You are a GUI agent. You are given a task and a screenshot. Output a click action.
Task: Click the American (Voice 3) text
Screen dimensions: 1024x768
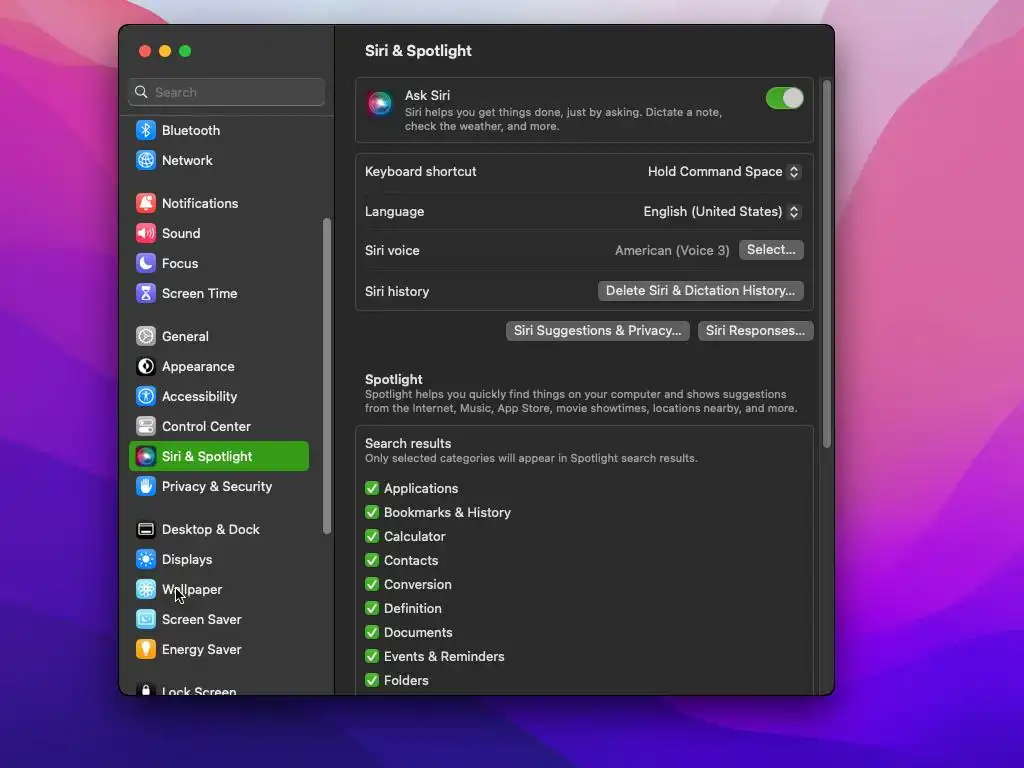(x=672, y=251)
